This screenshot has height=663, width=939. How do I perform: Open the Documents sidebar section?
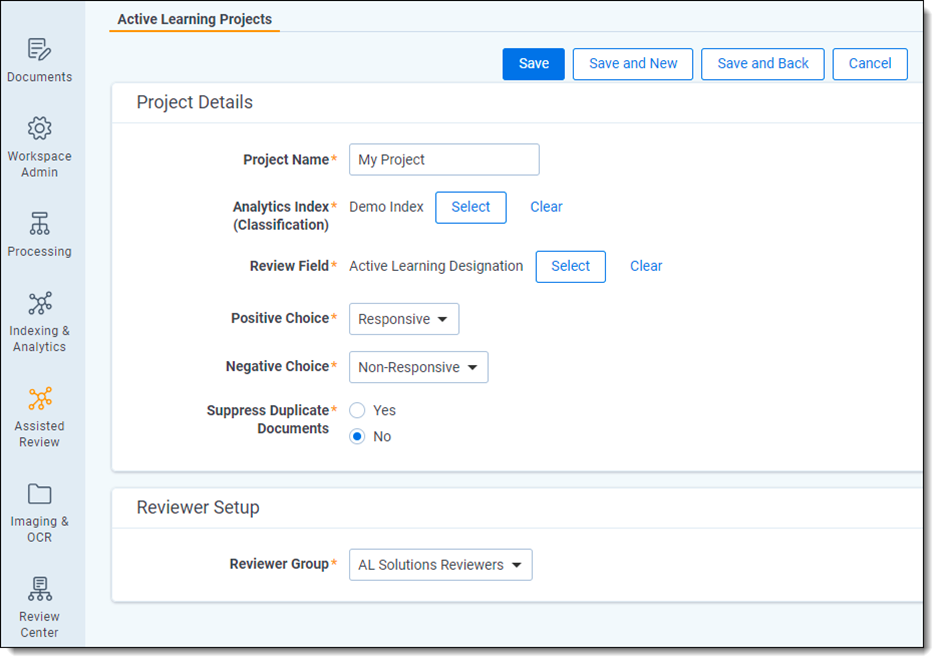tap(40, 60)
